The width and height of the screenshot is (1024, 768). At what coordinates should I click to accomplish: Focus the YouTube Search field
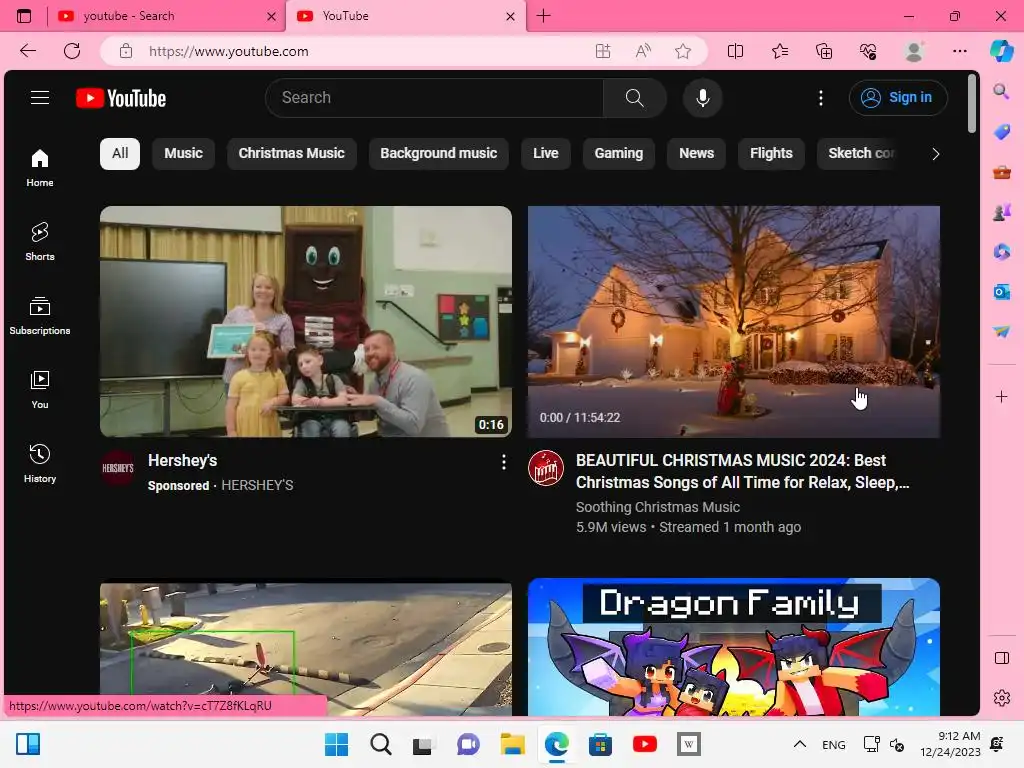pos(435,98)
